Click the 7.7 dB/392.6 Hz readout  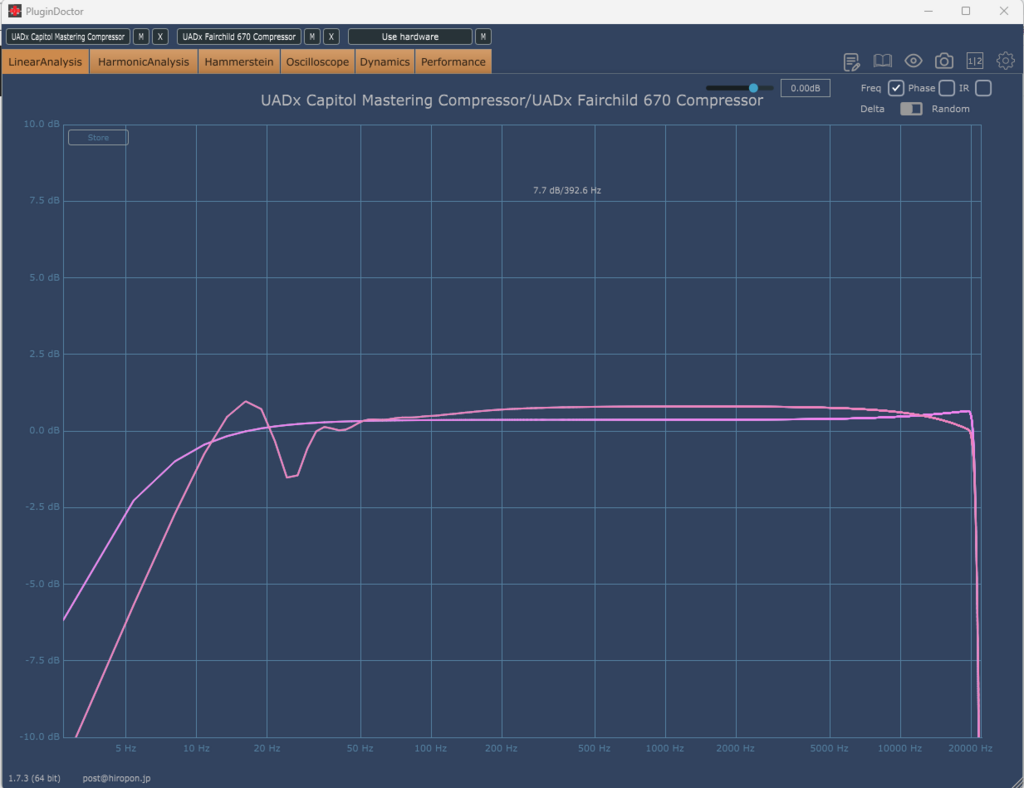click(x=567, y=191)
